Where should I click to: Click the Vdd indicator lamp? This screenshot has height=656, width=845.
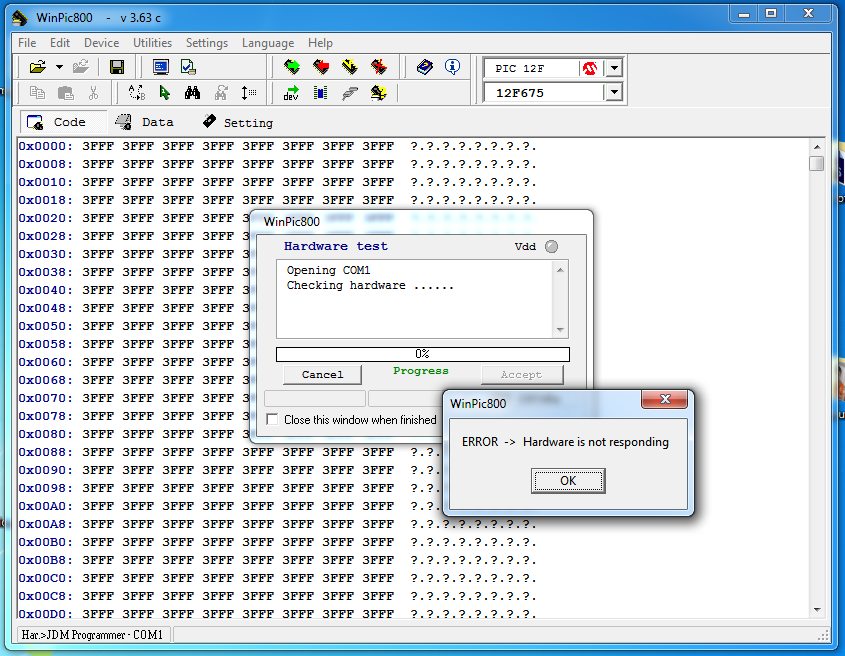point(551,246)
